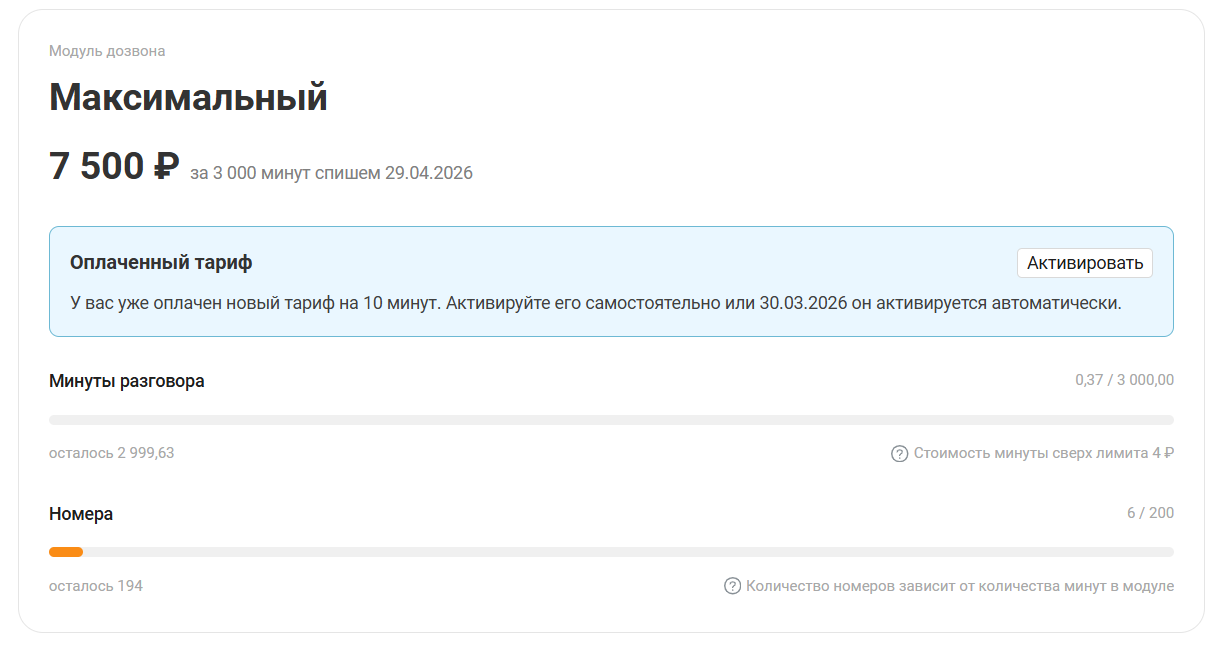Click the Количество номеров зависит hint text
This screenshot has width=1223, height=647.
[x=959, y=586]
